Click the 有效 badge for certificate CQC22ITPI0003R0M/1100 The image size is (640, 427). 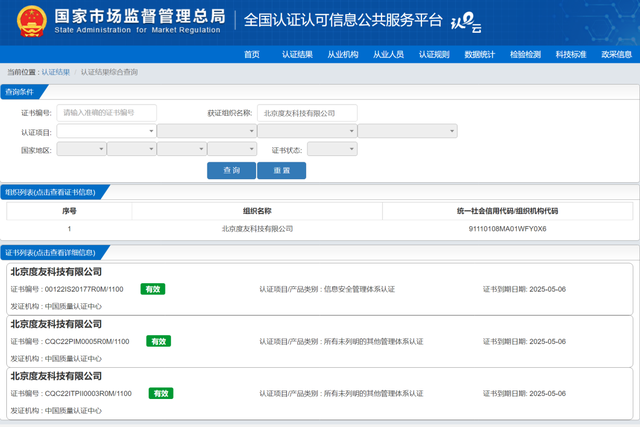[159, 393]
